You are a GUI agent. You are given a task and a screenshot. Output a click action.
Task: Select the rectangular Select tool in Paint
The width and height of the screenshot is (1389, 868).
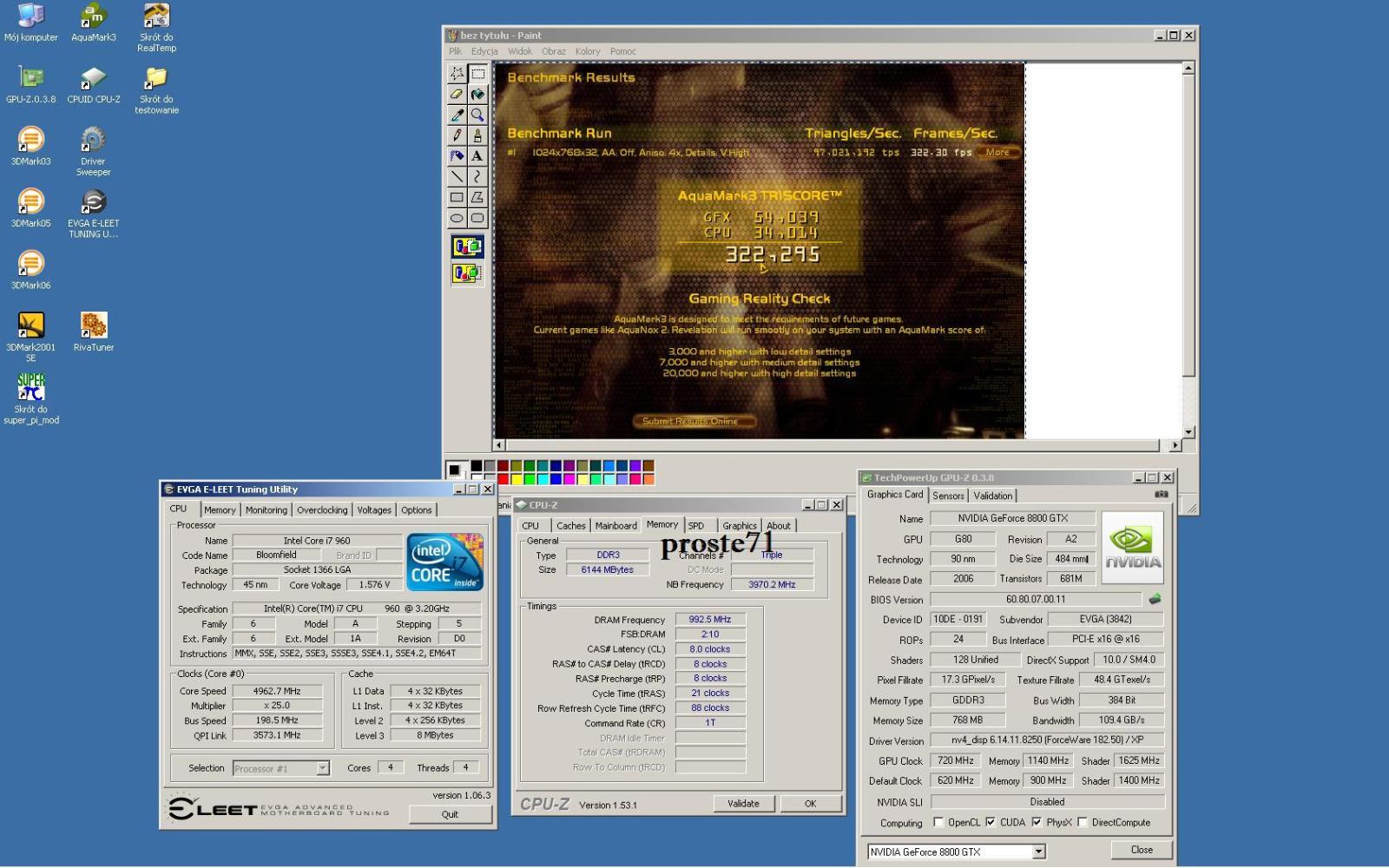477,74
